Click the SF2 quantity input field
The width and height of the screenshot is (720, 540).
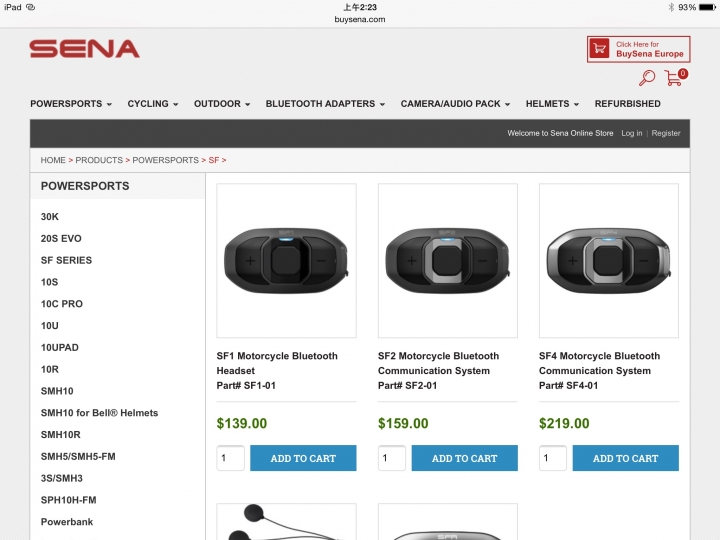(x=392, y=458)
